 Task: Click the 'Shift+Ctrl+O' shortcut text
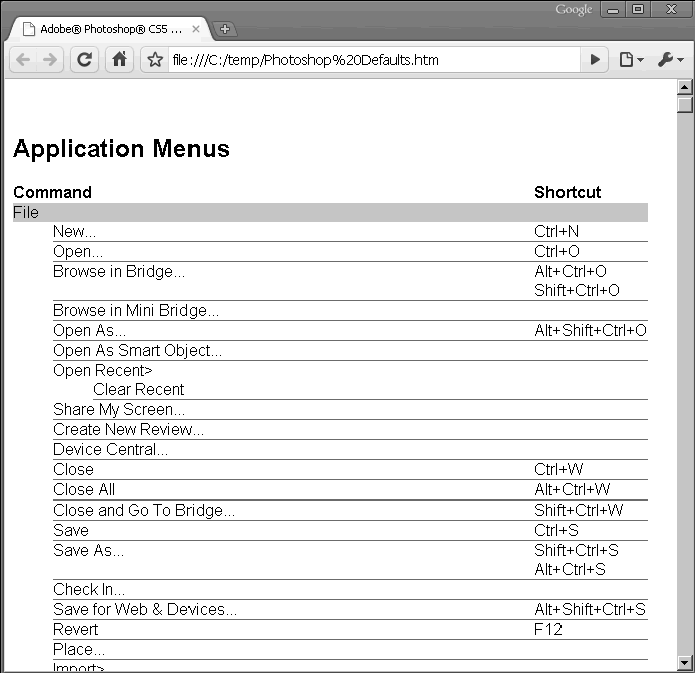(x=577, y=290)
